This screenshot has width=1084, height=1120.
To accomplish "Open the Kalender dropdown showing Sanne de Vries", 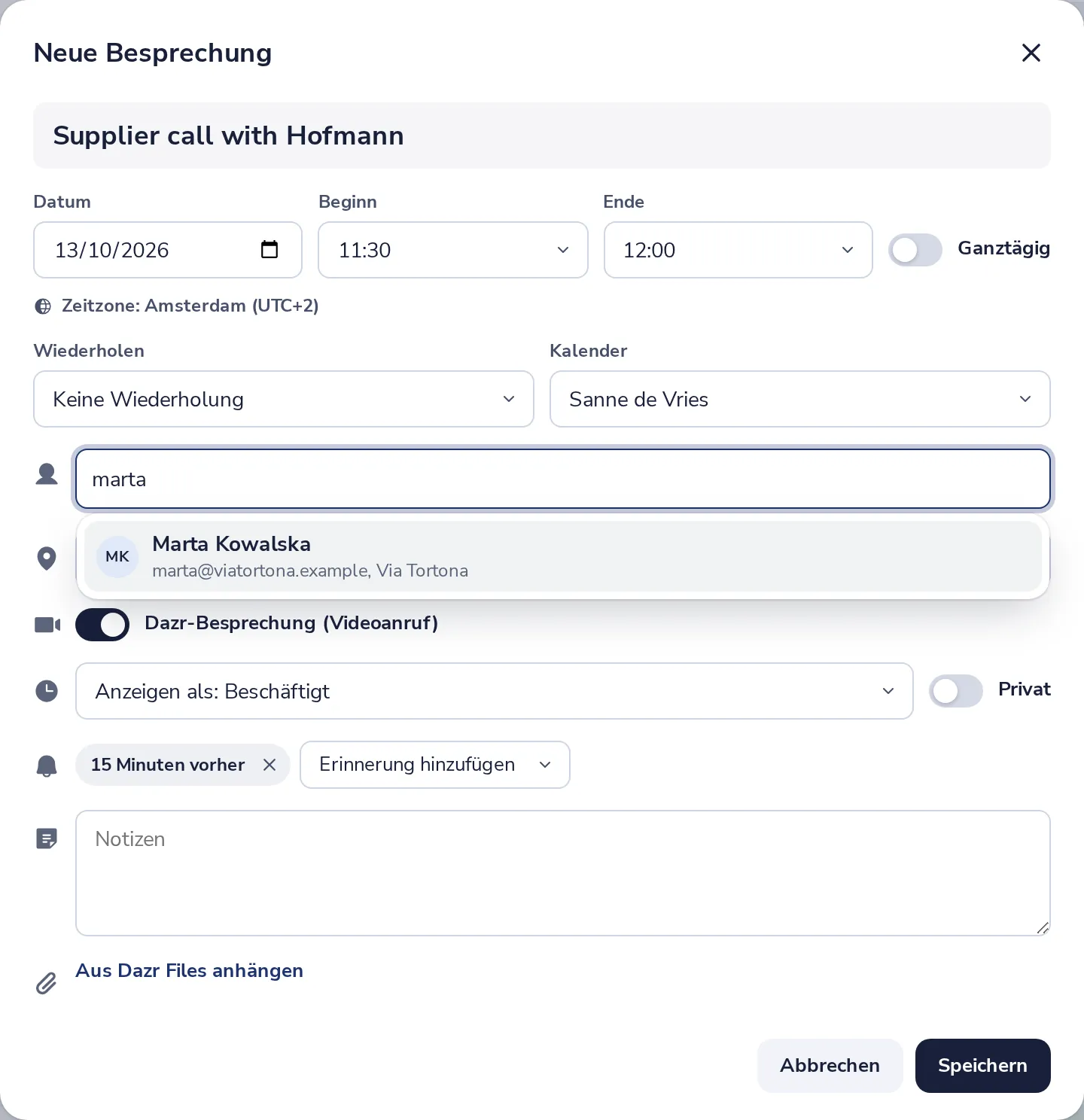I will click(800, 399).
